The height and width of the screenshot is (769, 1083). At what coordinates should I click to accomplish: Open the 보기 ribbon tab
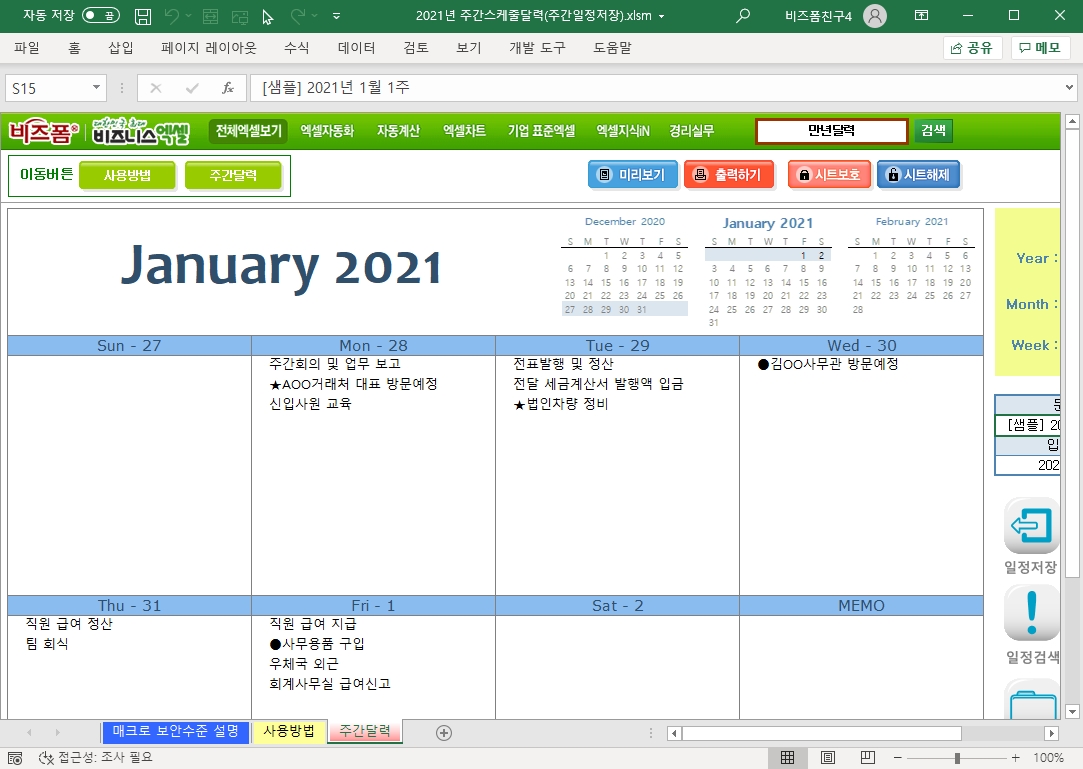click(468, 48)
